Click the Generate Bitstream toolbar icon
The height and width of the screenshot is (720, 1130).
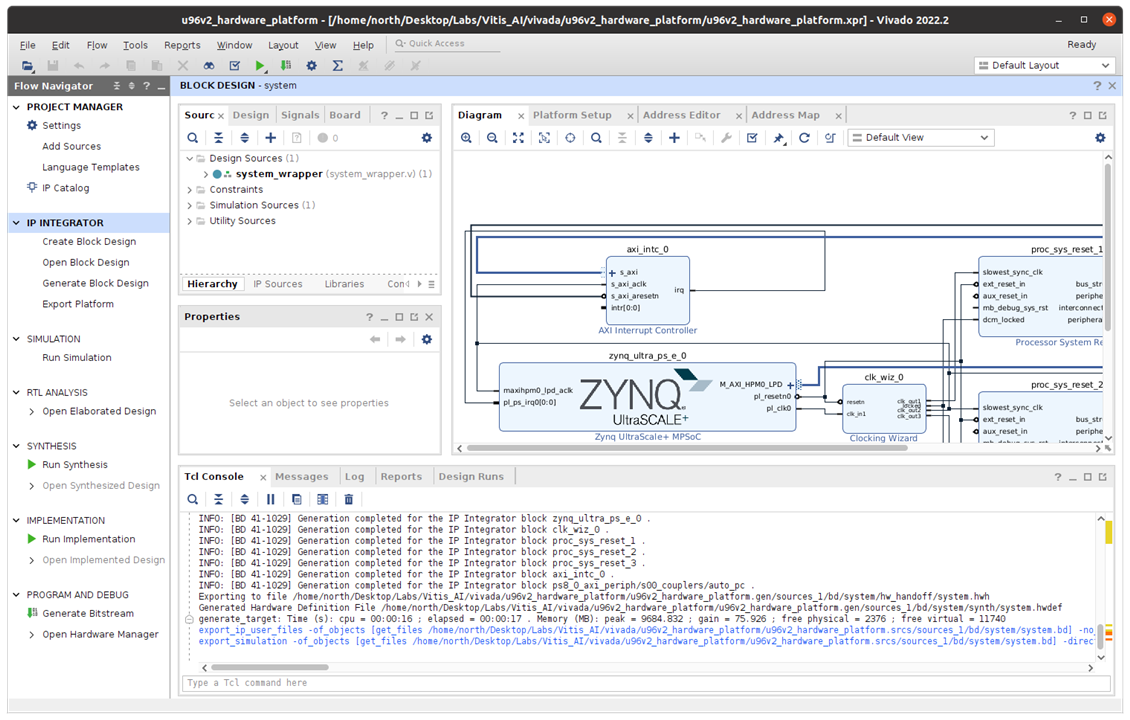point(286,66)
